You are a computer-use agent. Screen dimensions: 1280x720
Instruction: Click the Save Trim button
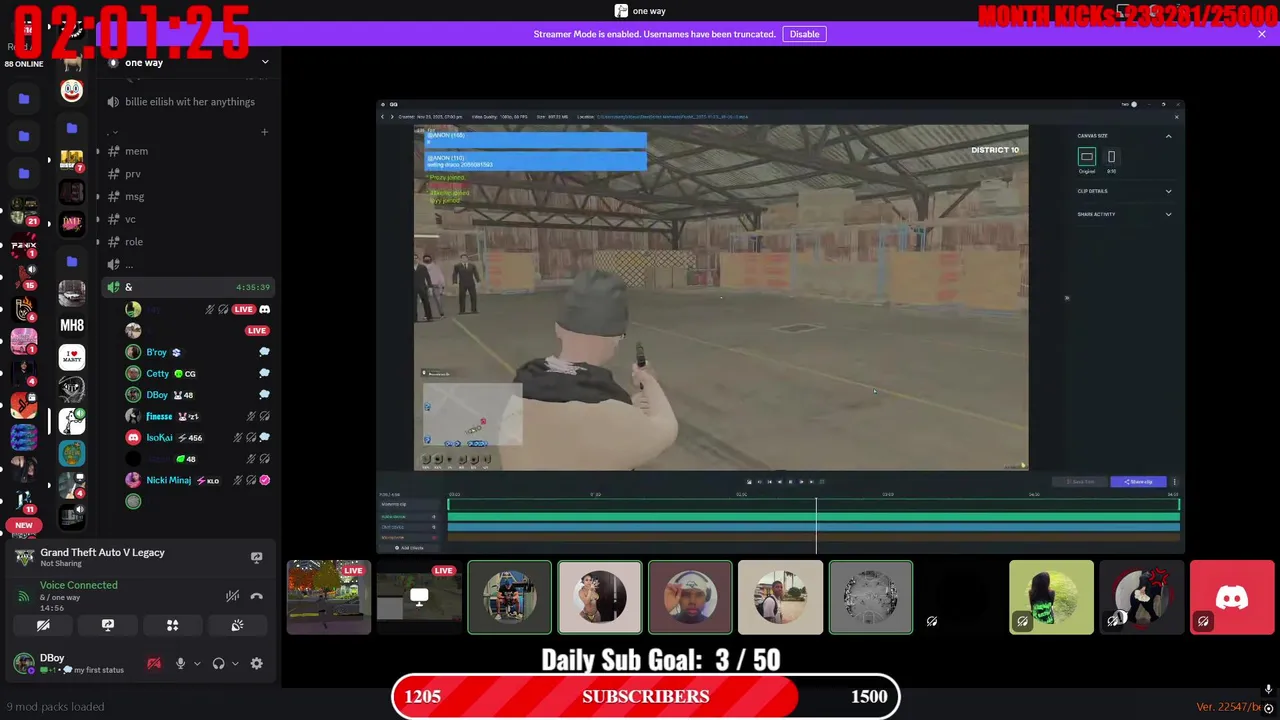coord(1079,482)
